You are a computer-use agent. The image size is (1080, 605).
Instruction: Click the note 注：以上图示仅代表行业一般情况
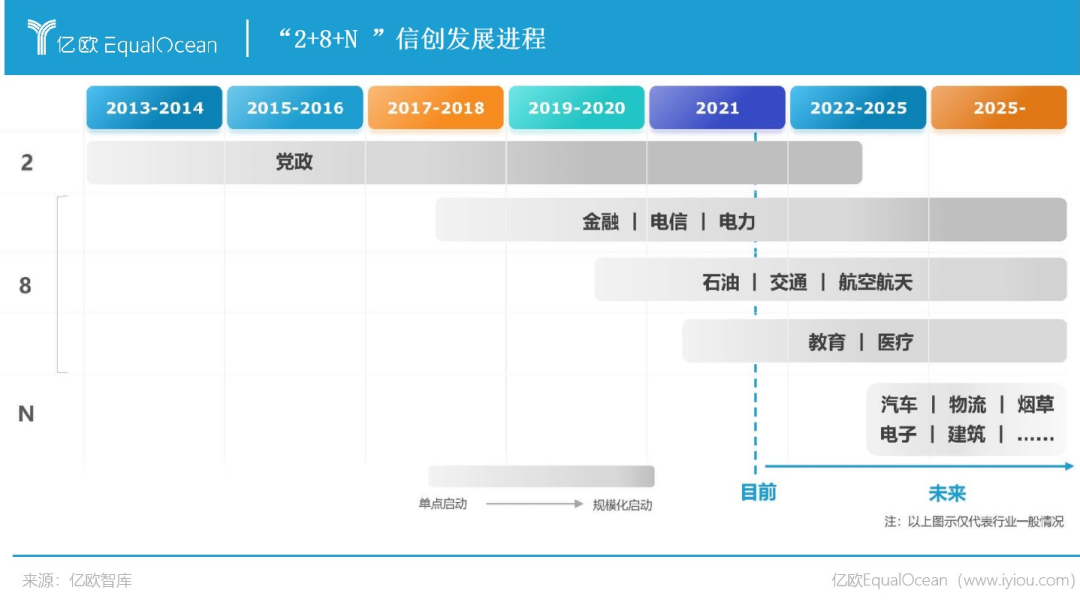pyautogui.click(x=974, y=522)
